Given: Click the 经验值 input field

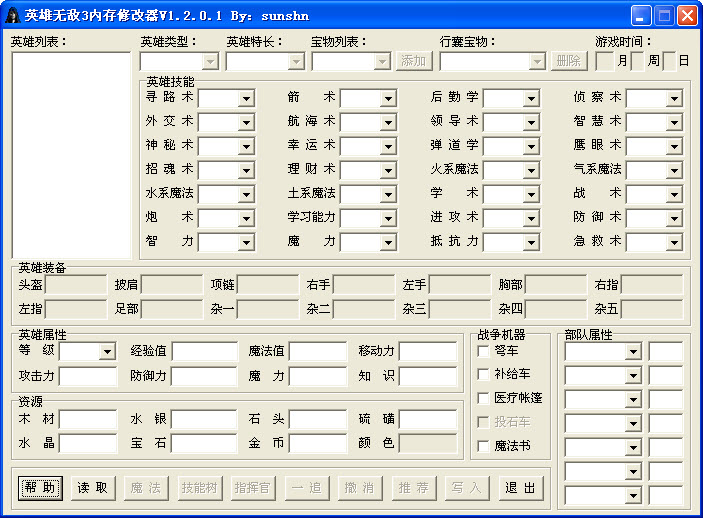Looking at the screenshot, I should 203,351.
